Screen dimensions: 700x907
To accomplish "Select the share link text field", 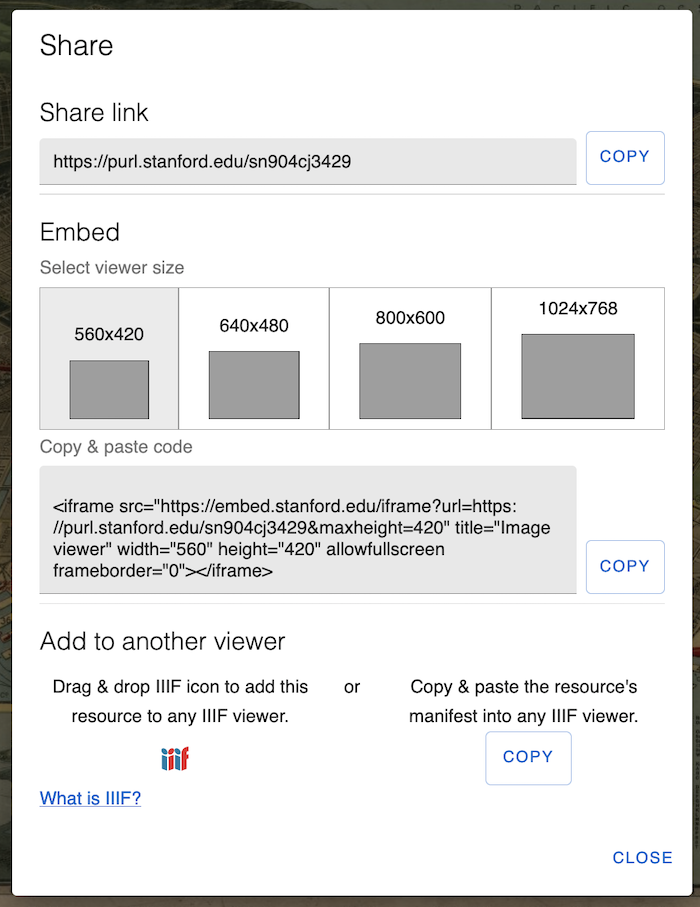I will (307, 161).
